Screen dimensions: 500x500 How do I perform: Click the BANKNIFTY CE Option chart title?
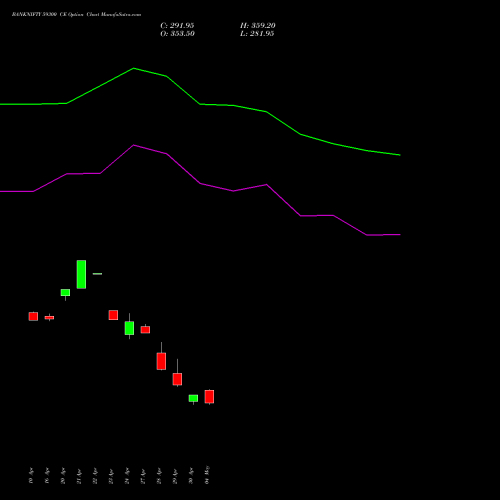(76, 15)
